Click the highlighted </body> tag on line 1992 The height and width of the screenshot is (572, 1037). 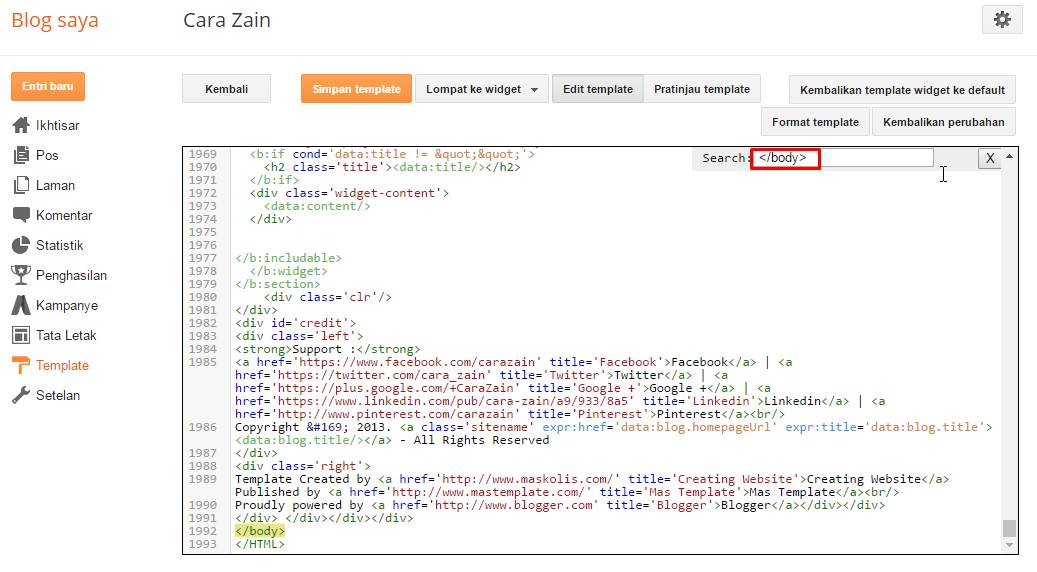[x=260, y=531]
